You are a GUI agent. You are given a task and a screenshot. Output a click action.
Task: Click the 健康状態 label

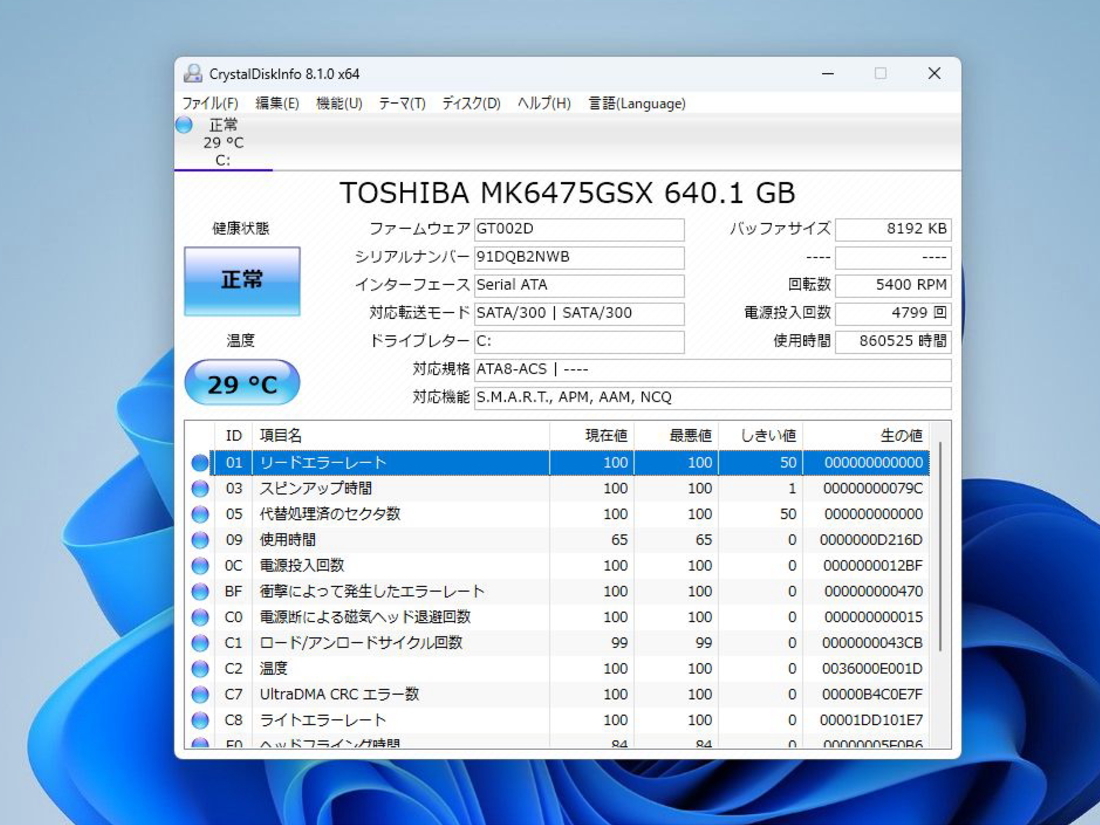241,229
